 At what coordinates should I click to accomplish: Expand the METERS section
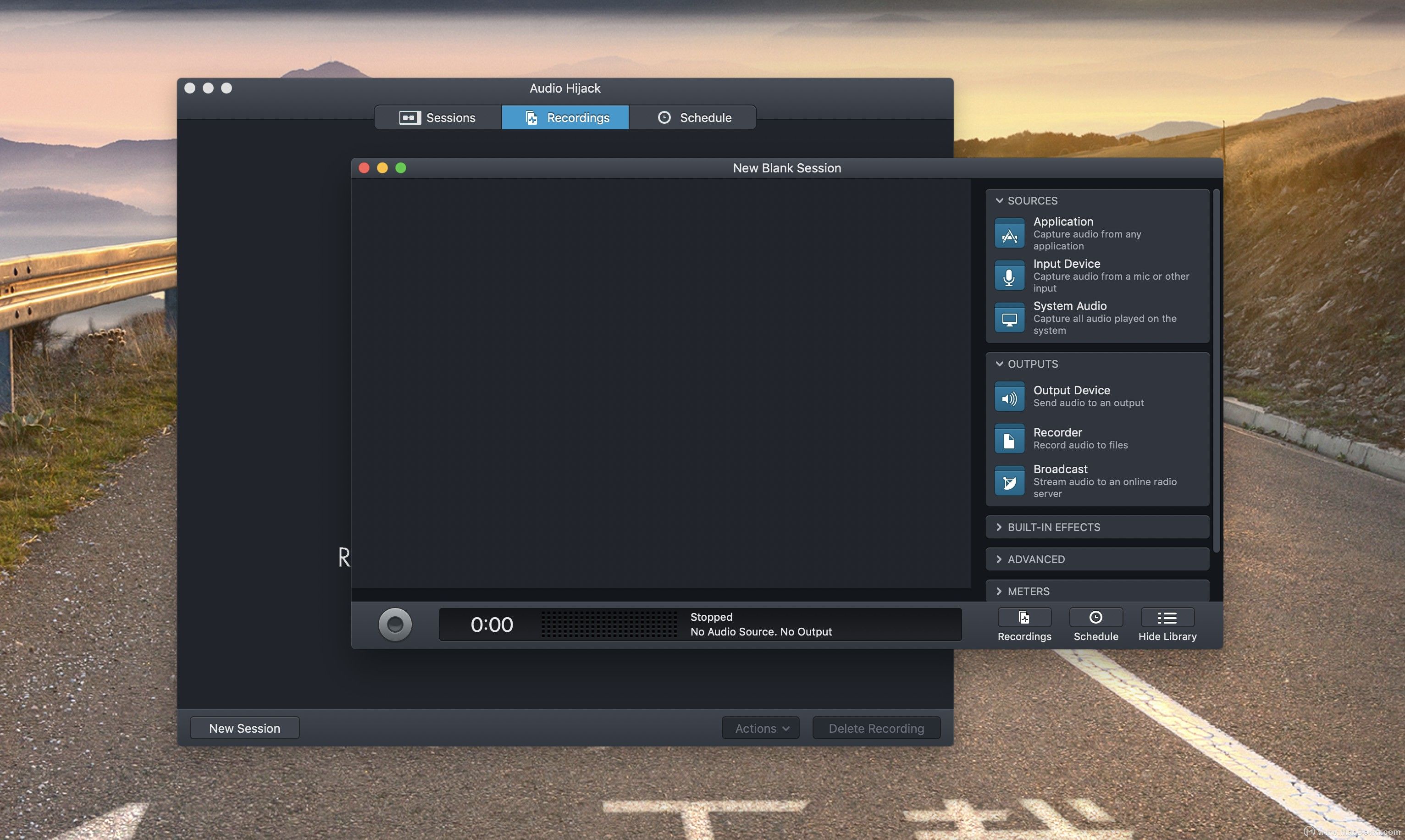[x=1095, y=591]
